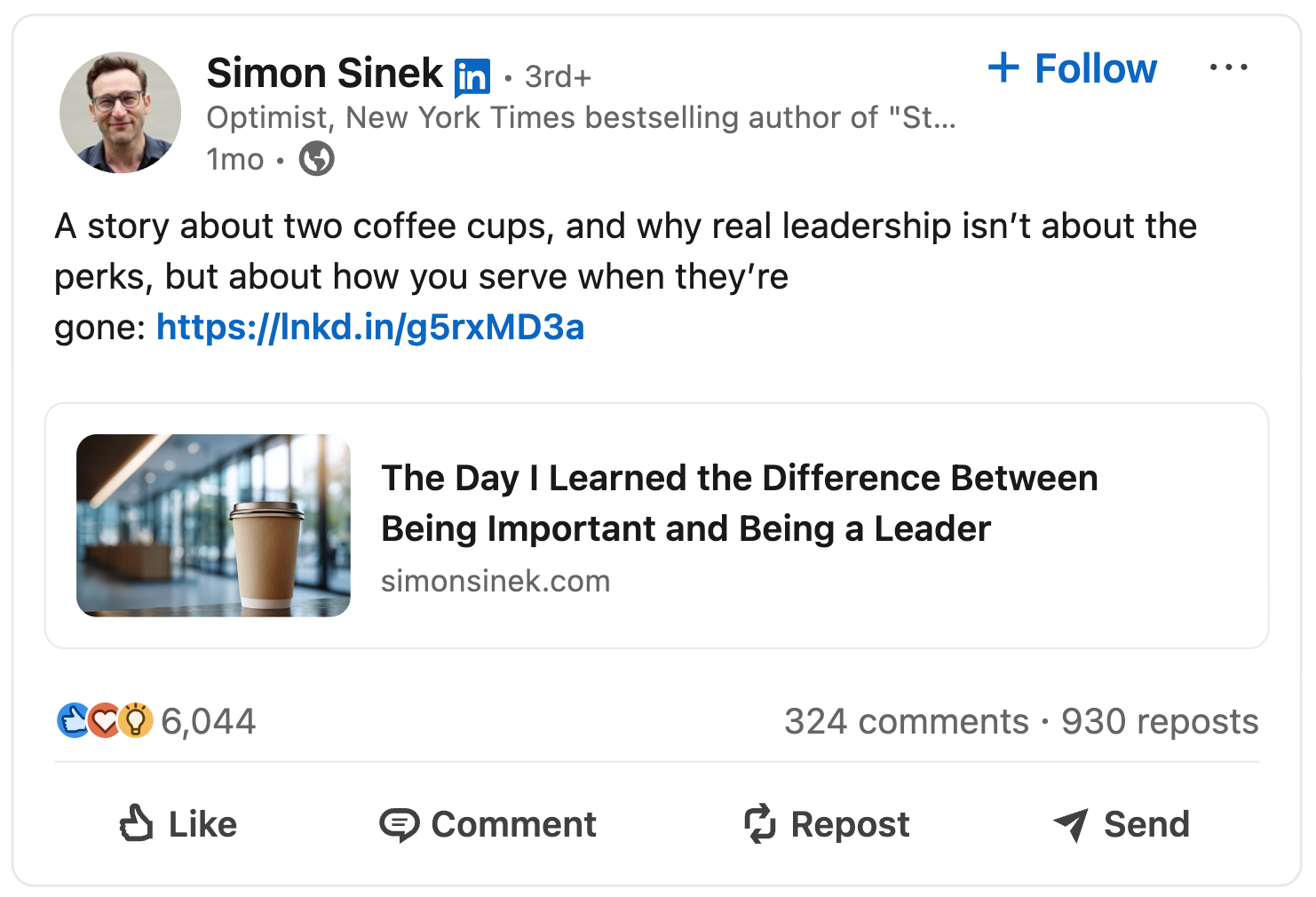
Task: View the 324 comments
Action: [x=906, y=721]
